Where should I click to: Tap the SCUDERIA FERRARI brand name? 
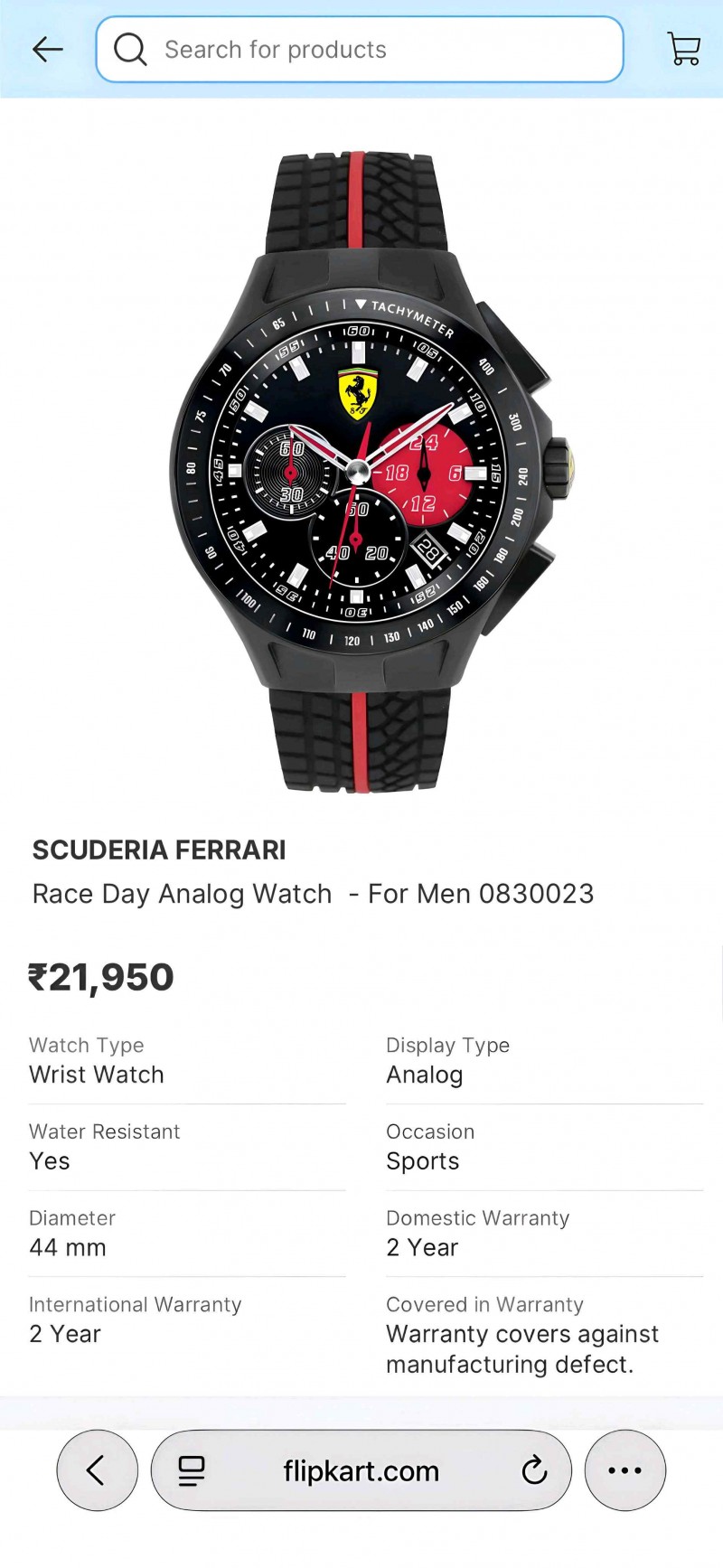(x=159, y=850)
